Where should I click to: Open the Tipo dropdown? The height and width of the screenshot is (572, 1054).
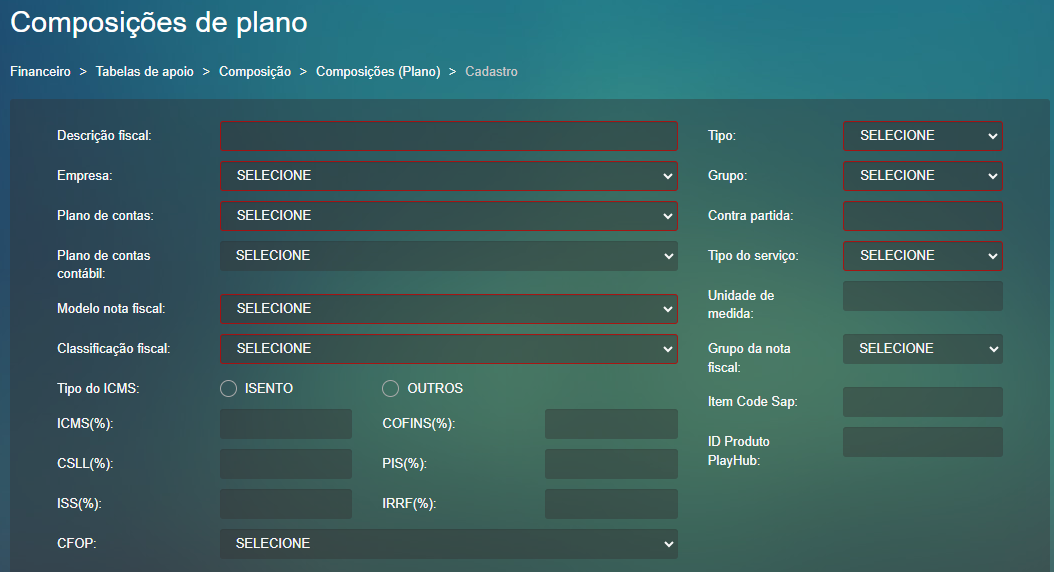(922, 136)
